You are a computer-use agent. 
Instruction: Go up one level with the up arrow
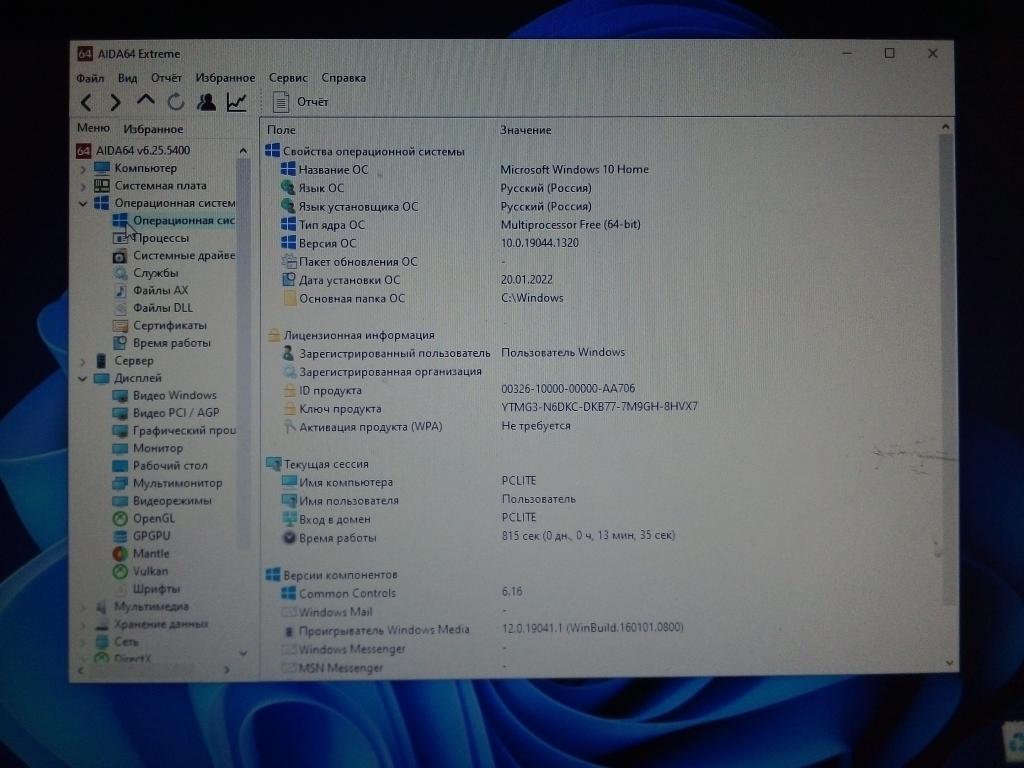pyautogui.click(x=145, y=101)
